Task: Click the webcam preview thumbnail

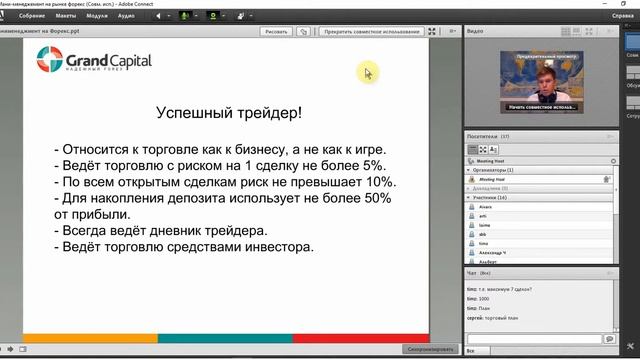Action: coord(542,82)
